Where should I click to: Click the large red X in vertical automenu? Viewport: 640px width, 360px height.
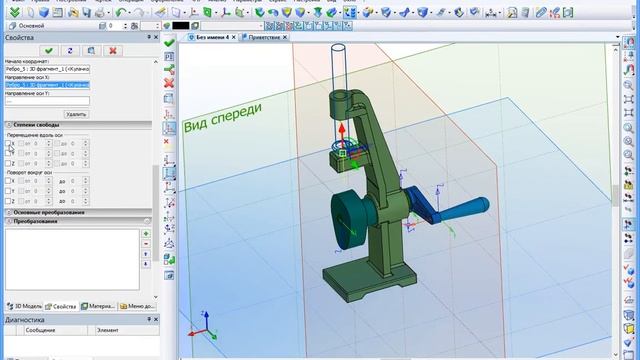coord(169,83)
